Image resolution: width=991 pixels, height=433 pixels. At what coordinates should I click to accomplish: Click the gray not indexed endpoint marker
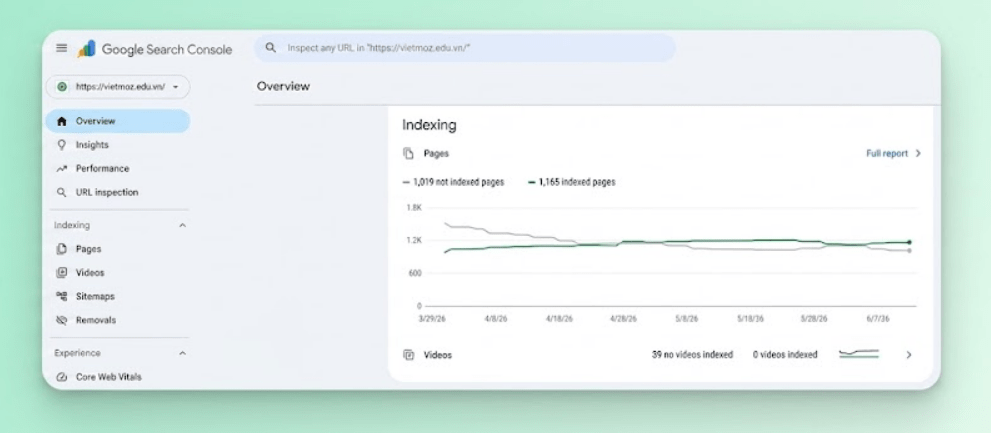point(909,251)
